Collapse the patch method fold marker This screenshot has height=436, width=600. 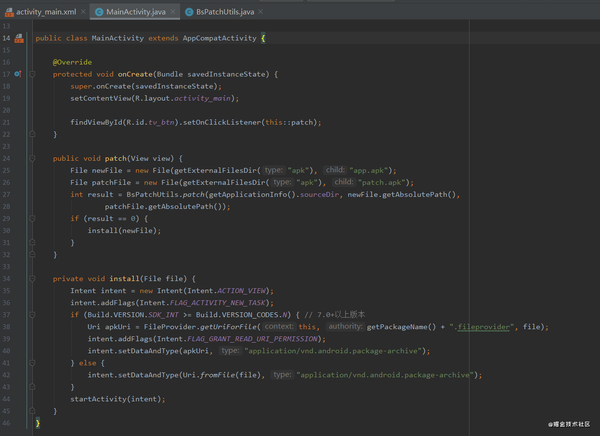[x=34, y=158]
